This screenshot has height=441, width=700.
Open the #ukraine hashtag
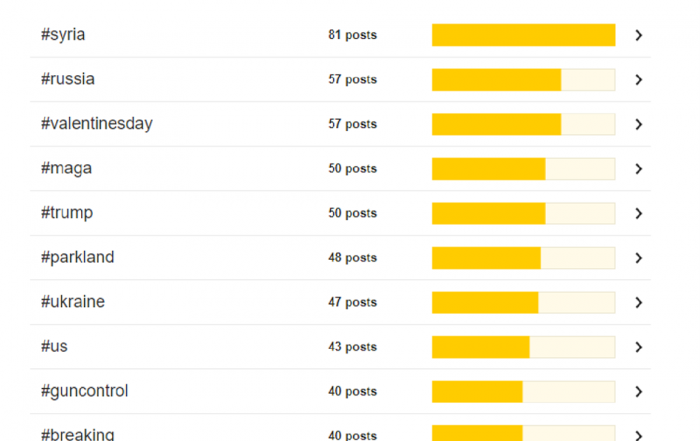[73, 302]
